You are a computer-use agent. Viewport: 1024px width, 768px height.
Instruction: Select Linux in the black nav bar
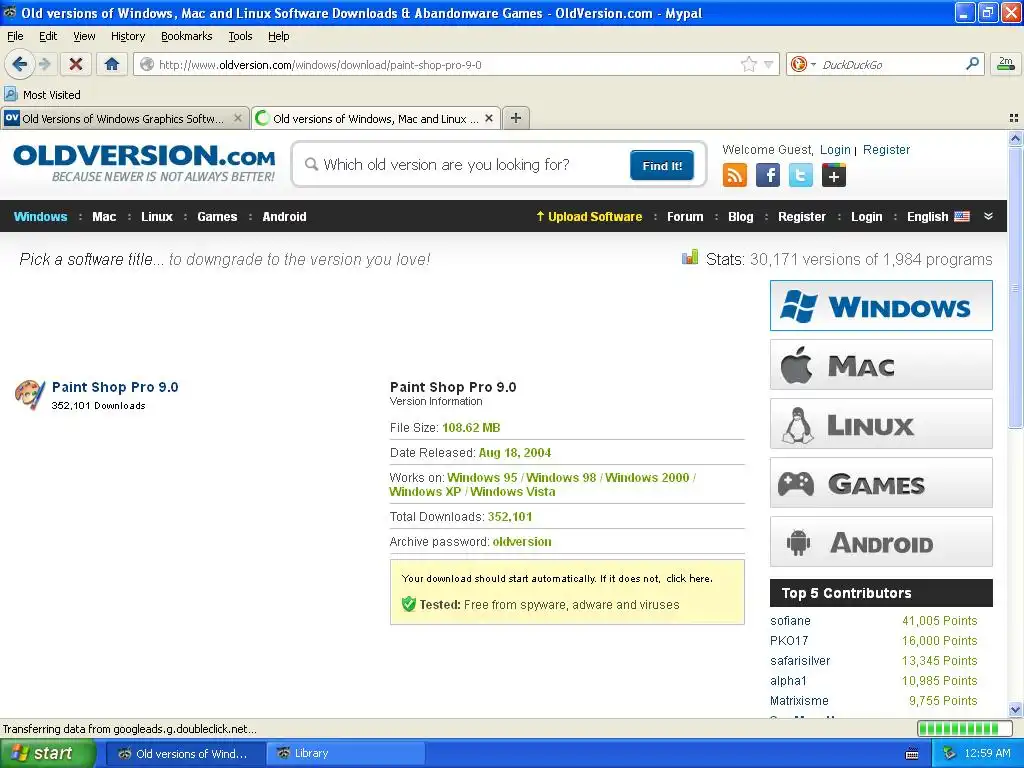157,217
